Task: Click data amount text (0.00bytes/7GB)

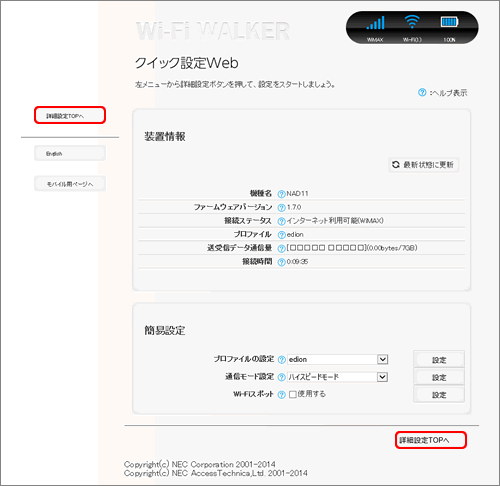Action: click(392, 248)
